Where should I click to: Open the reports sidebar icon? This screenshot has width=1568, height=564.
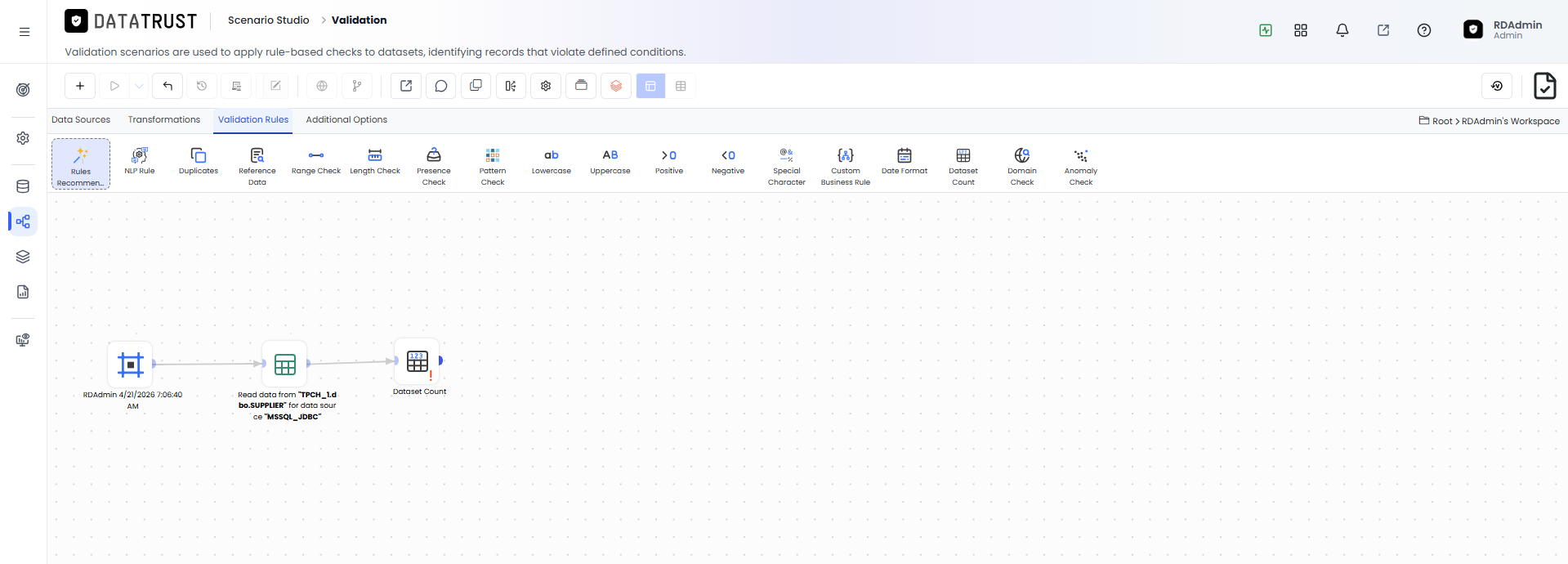pos(23,292)
